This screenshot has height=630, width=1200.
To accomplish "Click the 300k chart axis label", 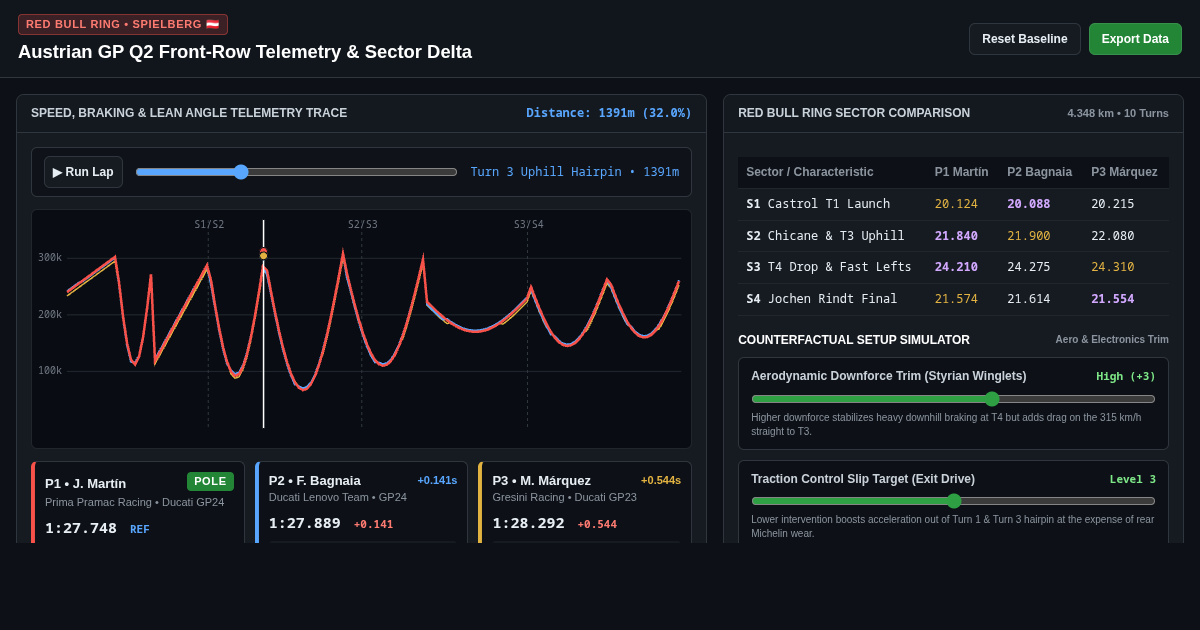I will point(50,258).
